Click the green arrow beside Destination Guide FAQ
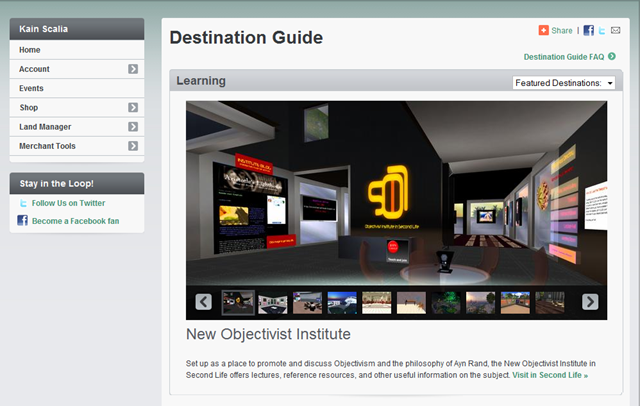 (x=611, y=56)
